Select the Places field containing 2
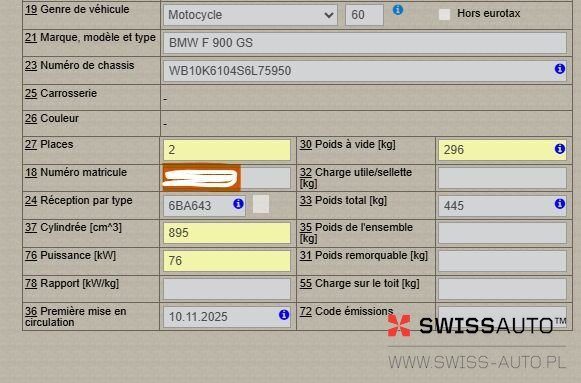581x383 pixels. [x=227, y=150]
